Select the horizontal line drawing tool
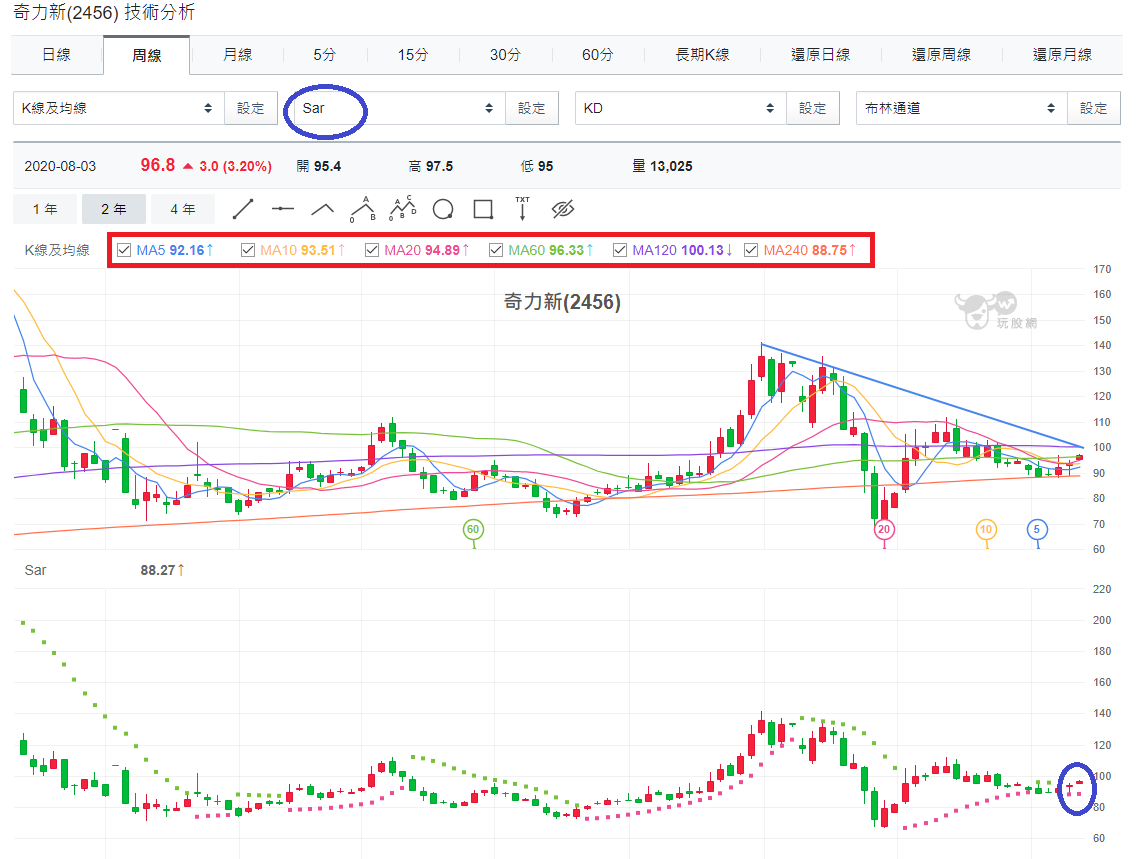The image size is (1142, 859). pos(283,209)
